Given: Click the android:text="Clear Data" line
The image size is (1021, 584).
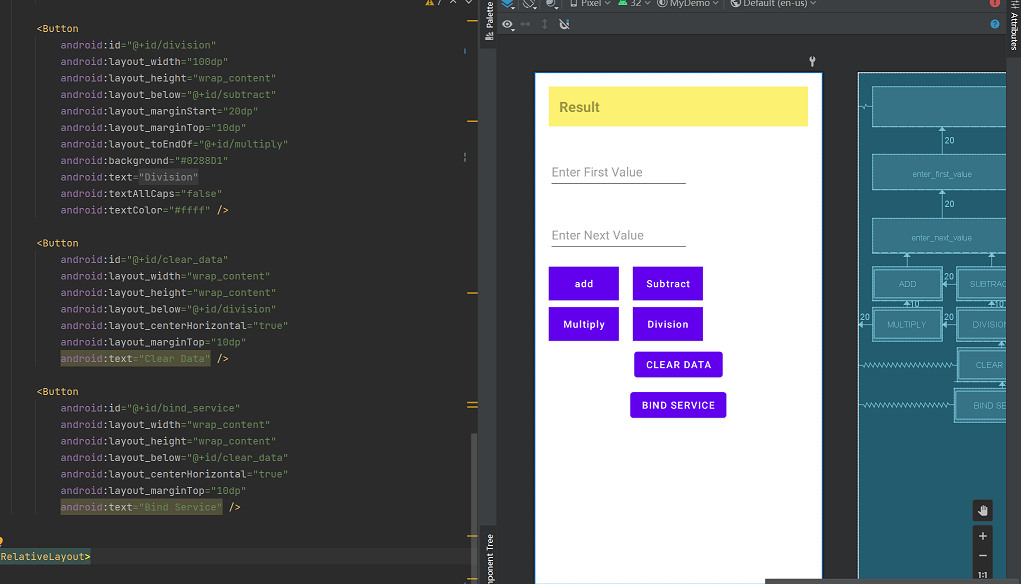Looking at the screenshot, I should coord(144,359).
